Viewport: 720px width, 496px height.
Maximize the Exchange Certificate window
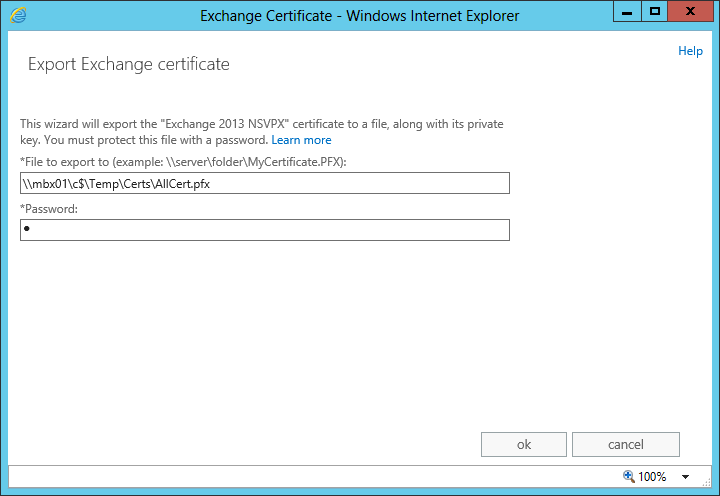655,12
